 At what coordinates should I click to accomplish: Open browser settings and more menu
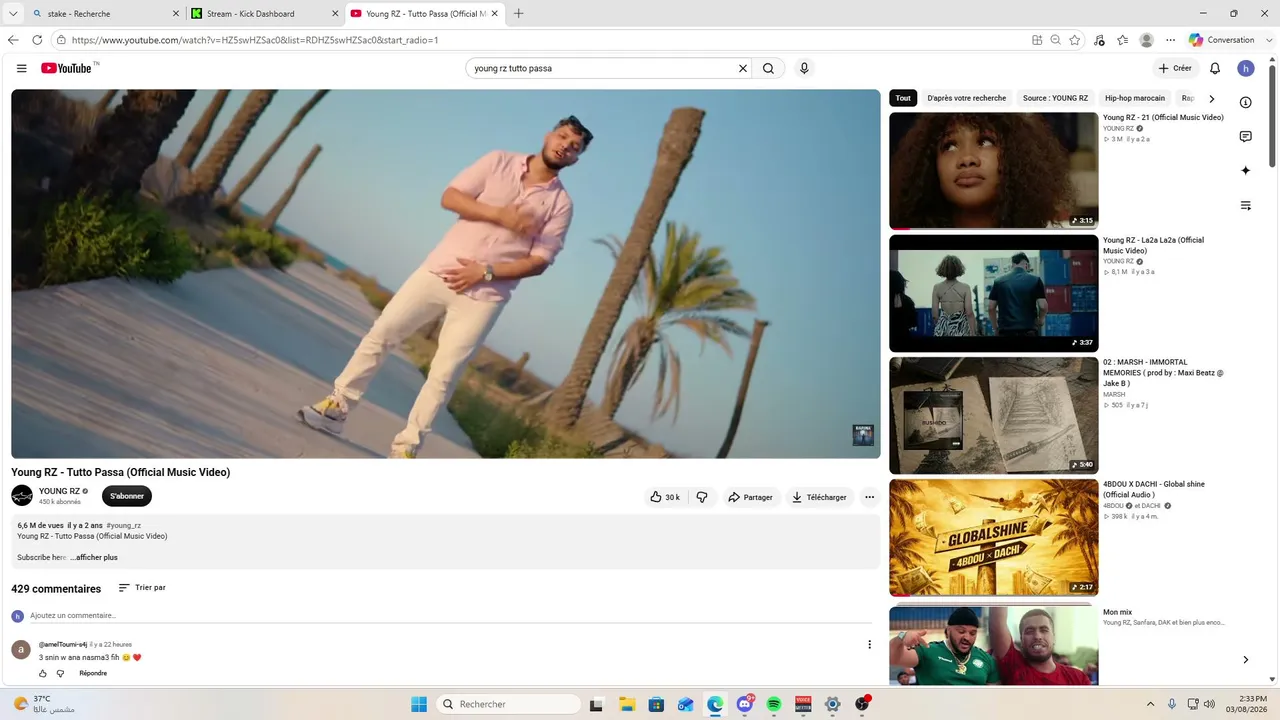point(1170,40)
